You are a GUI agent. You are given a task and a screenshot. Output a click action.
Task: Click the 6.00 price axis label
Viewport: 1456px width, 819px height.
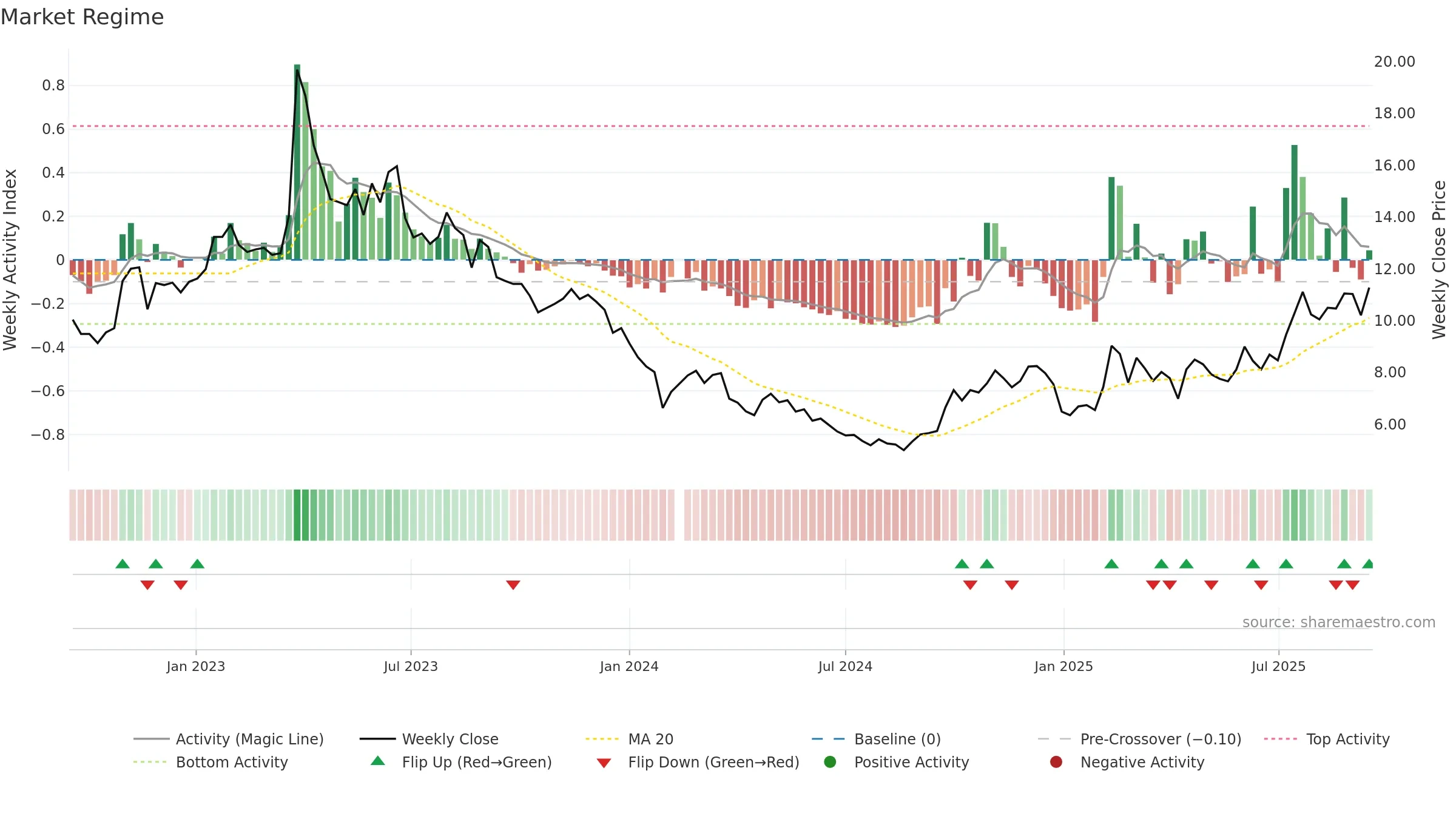pos(1390,425)
